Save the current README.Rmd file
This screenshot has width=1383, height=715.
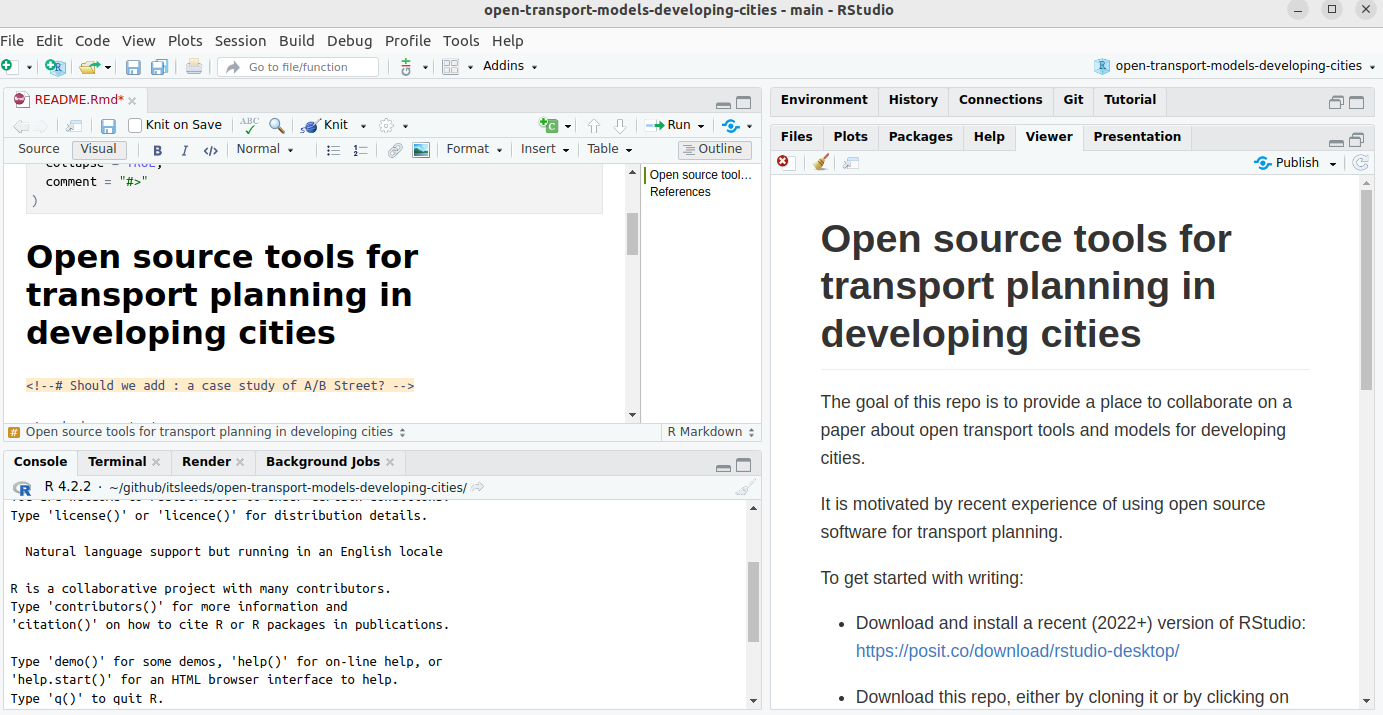coord(108,125)
